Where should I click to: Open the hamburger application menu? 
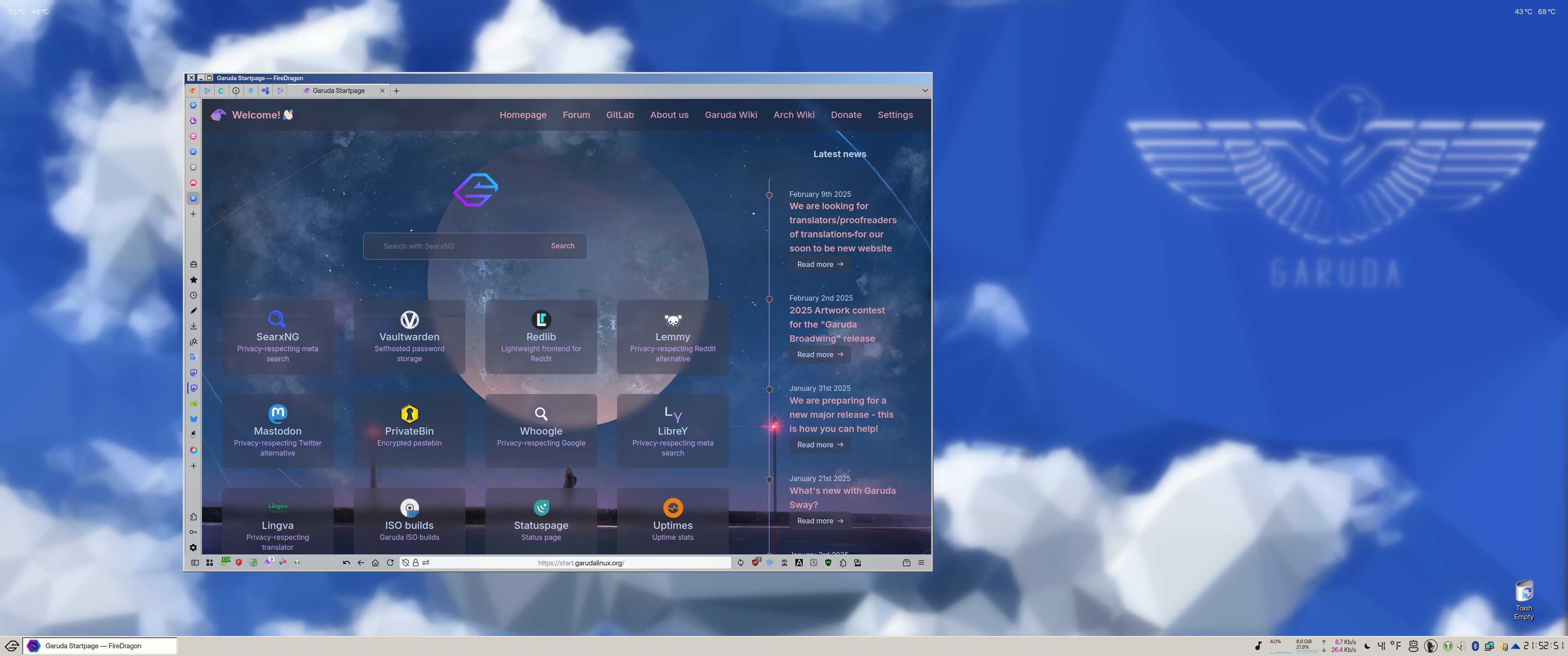tap(921, 563)
